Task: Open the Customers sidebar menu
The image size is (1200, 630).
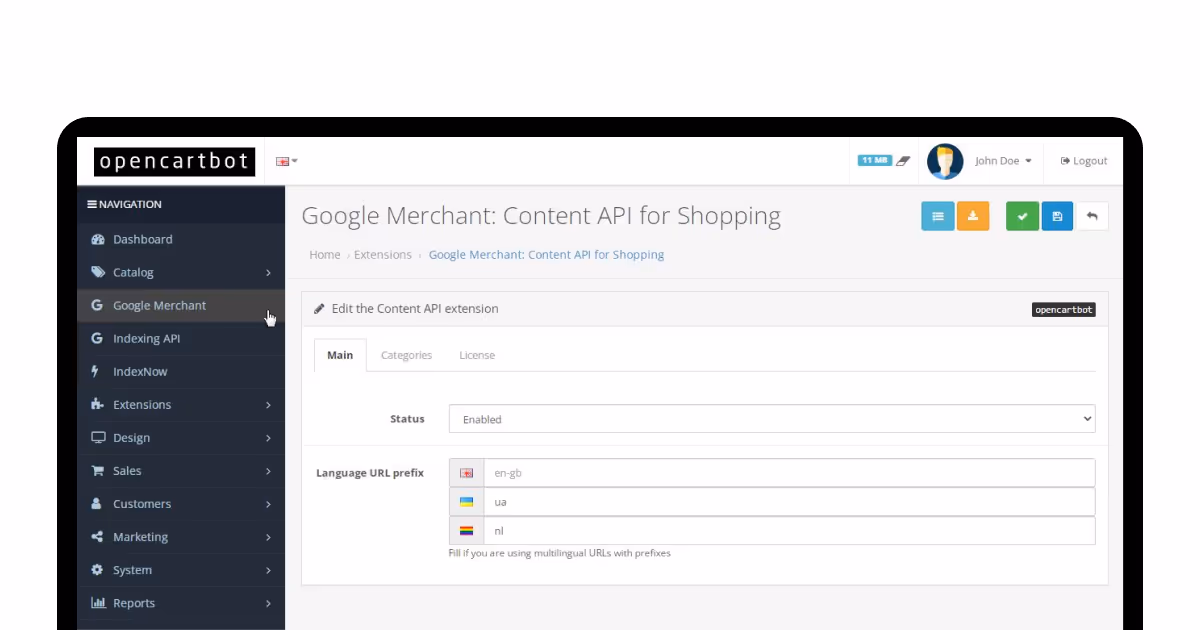Action: tap(181, 503)
